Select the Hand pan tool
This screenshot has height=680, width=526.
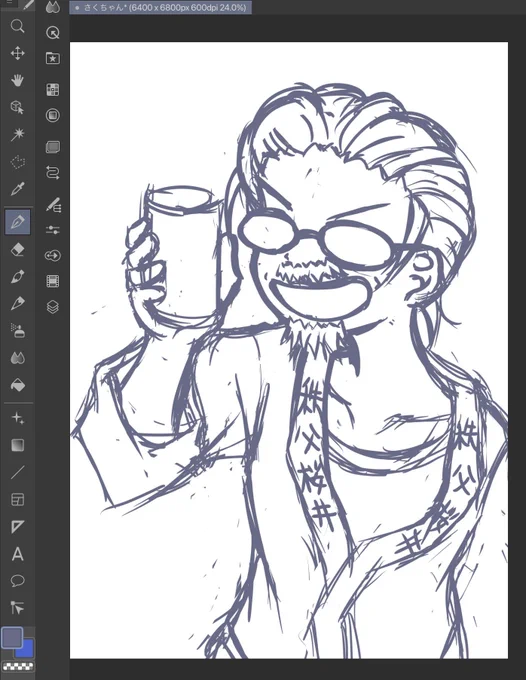click(17, 80)
